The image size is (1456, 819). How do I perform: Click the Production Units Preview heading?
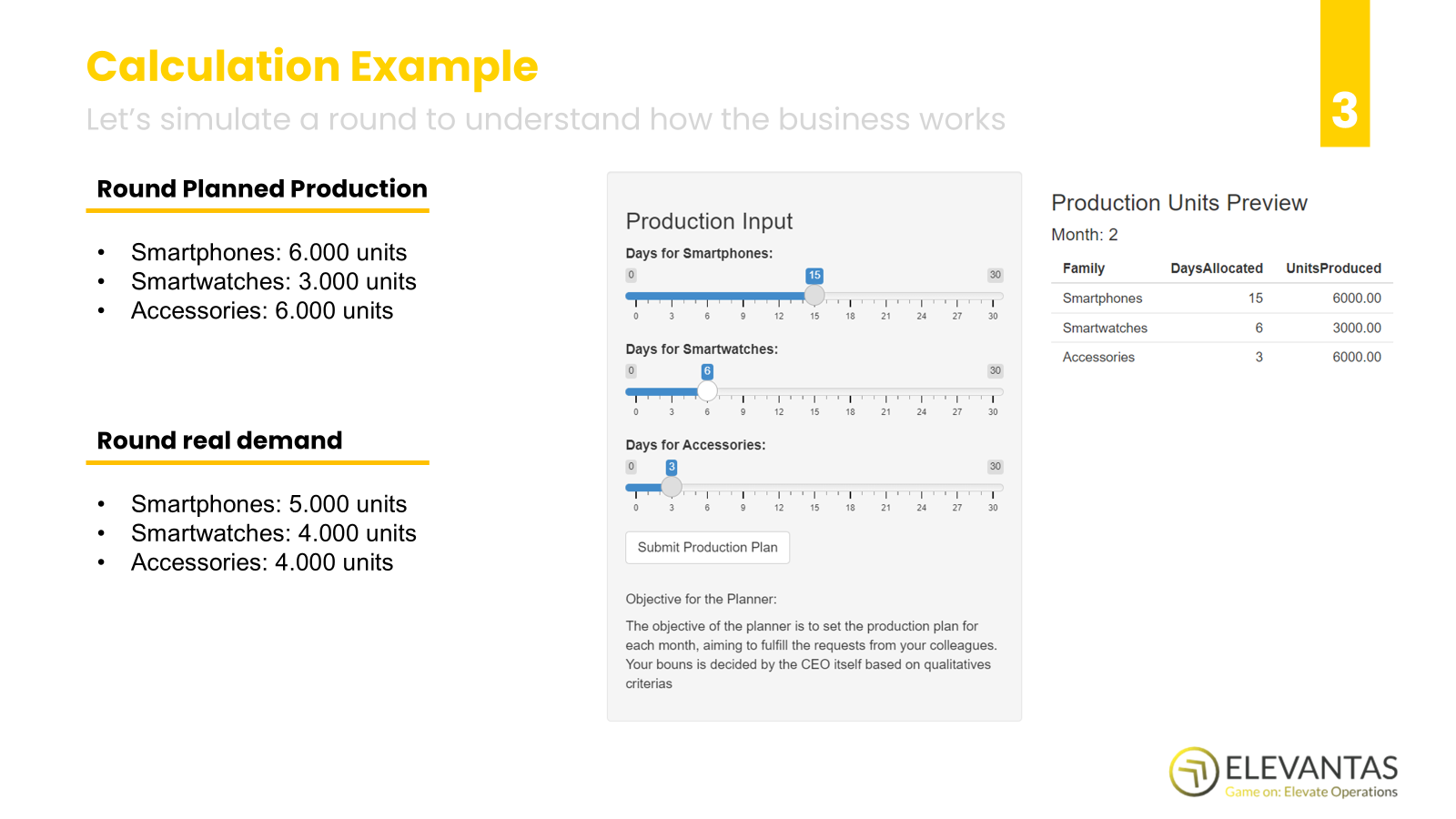pos(1178,203)
